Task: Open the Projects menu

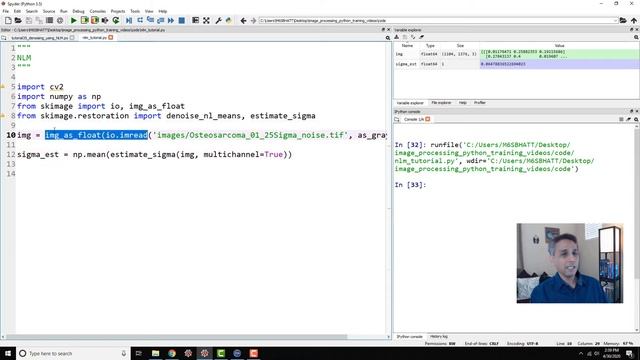Action: coord(118,11)
